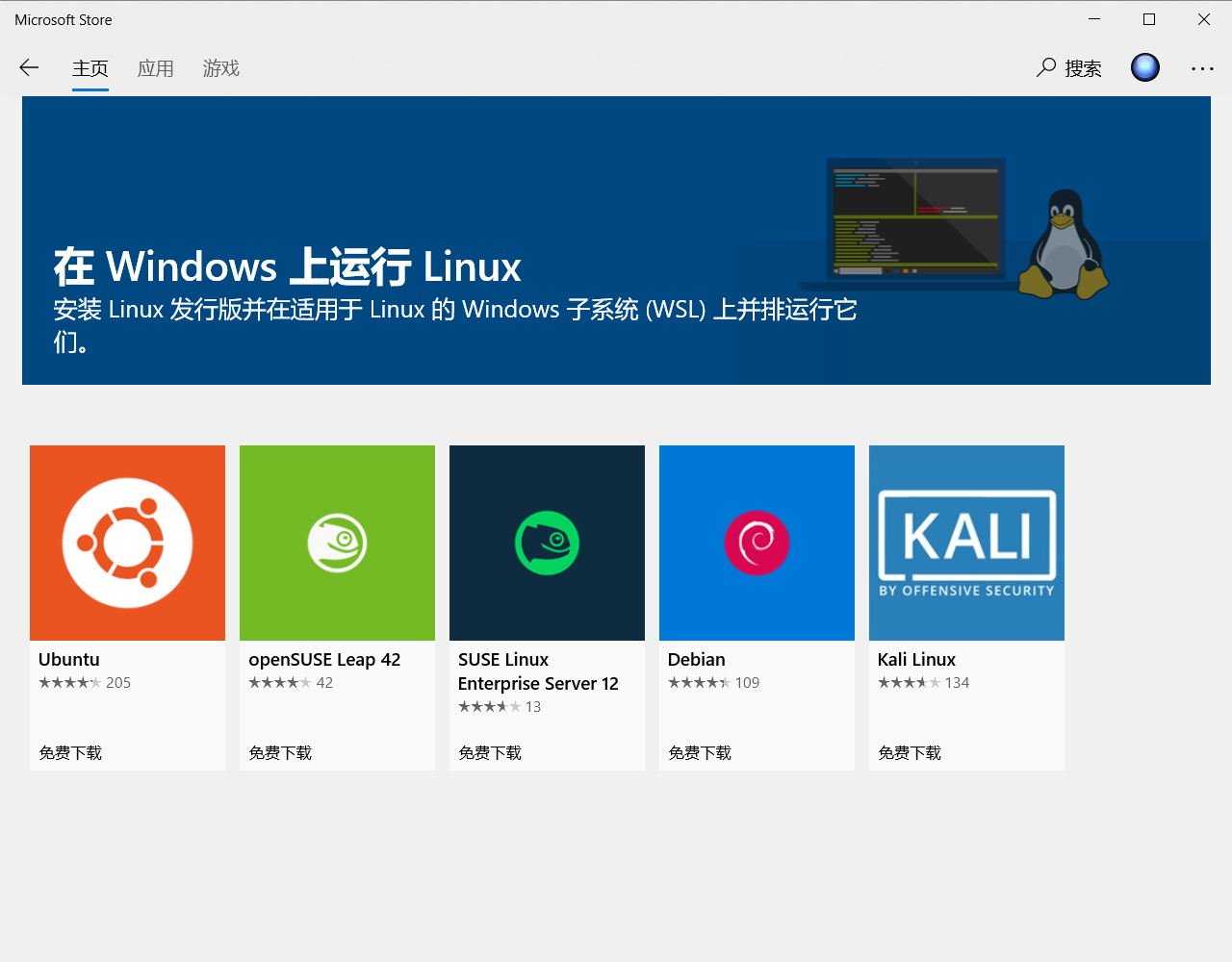Open the user account avatar
The image size is (1232, 962).
click(x=1145, y=67)
